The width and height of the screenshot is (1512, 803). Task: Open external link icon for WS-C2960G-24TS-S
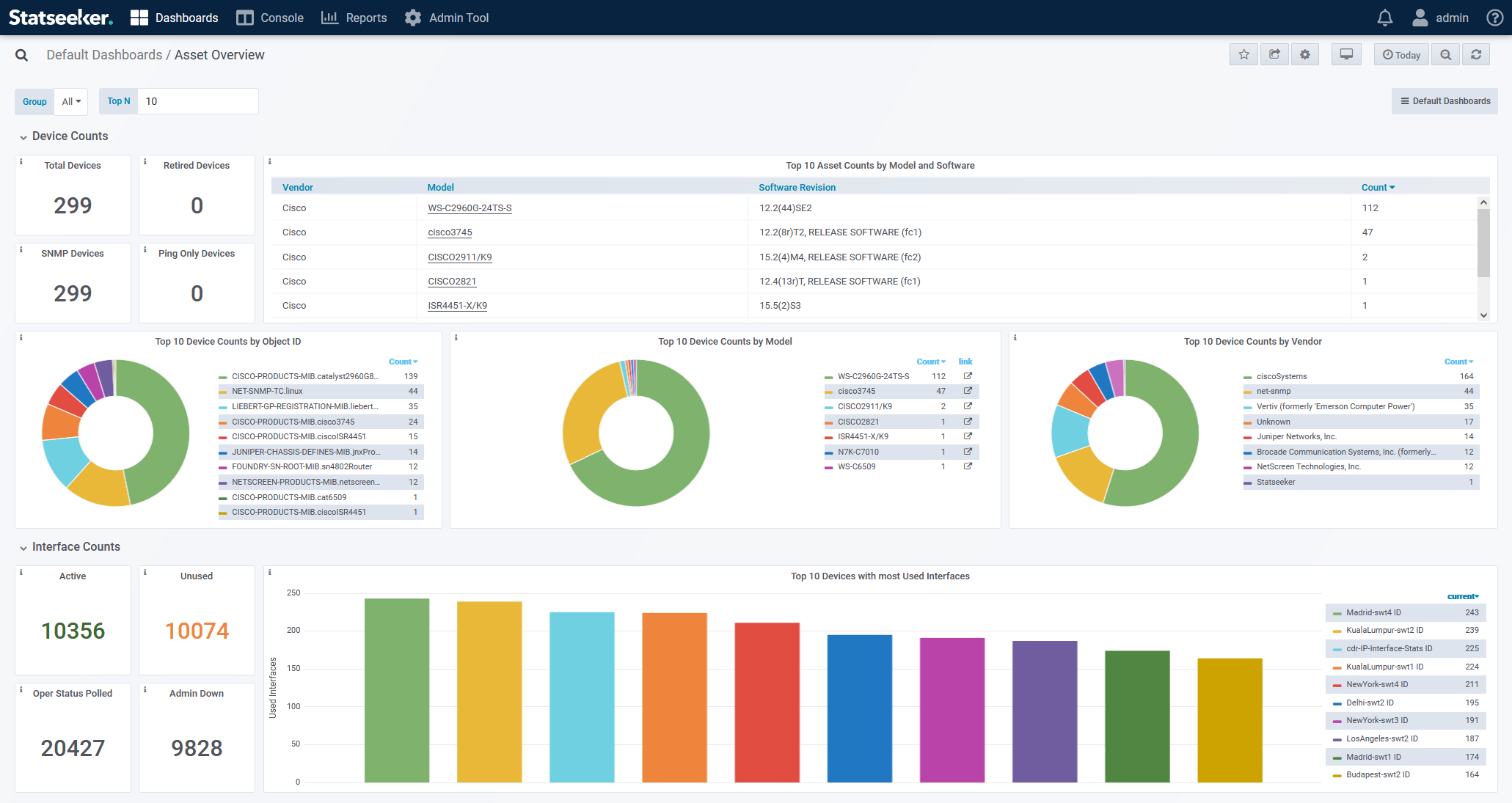tap(968, 376)
